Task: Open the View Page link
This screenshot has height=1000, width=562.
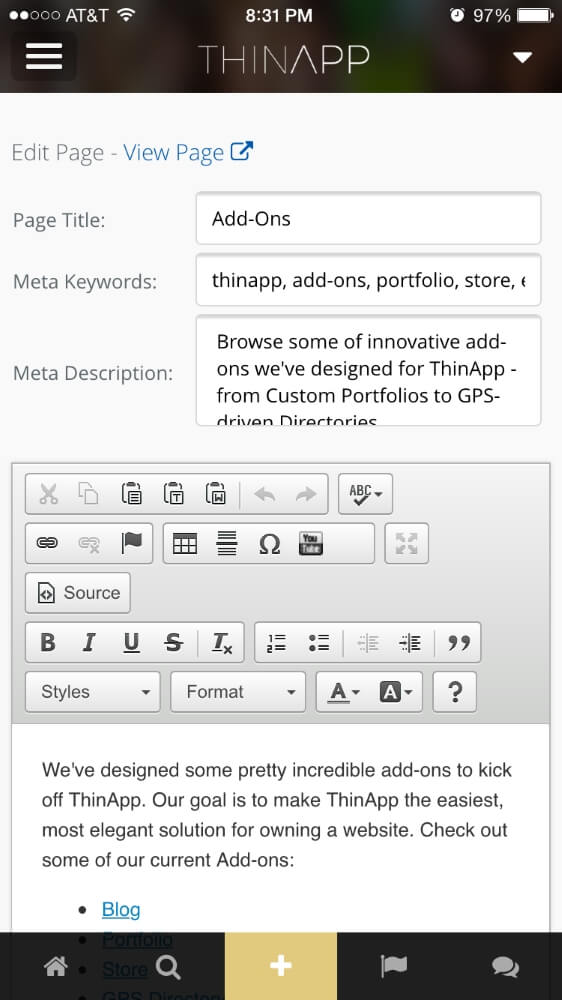Action: (x=188, y=152)
